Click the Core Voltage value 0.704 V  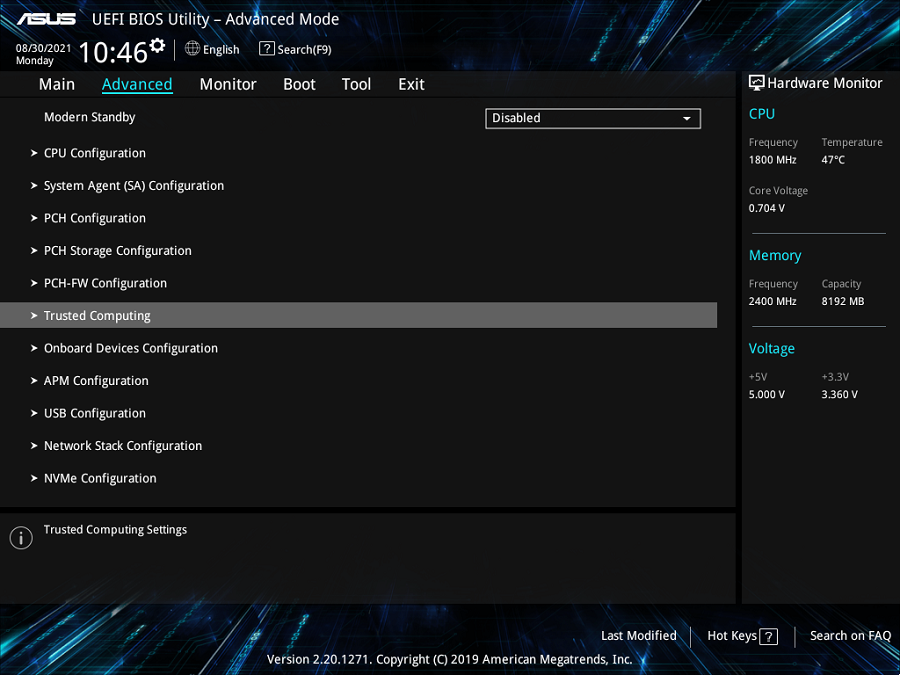point(766,208)
